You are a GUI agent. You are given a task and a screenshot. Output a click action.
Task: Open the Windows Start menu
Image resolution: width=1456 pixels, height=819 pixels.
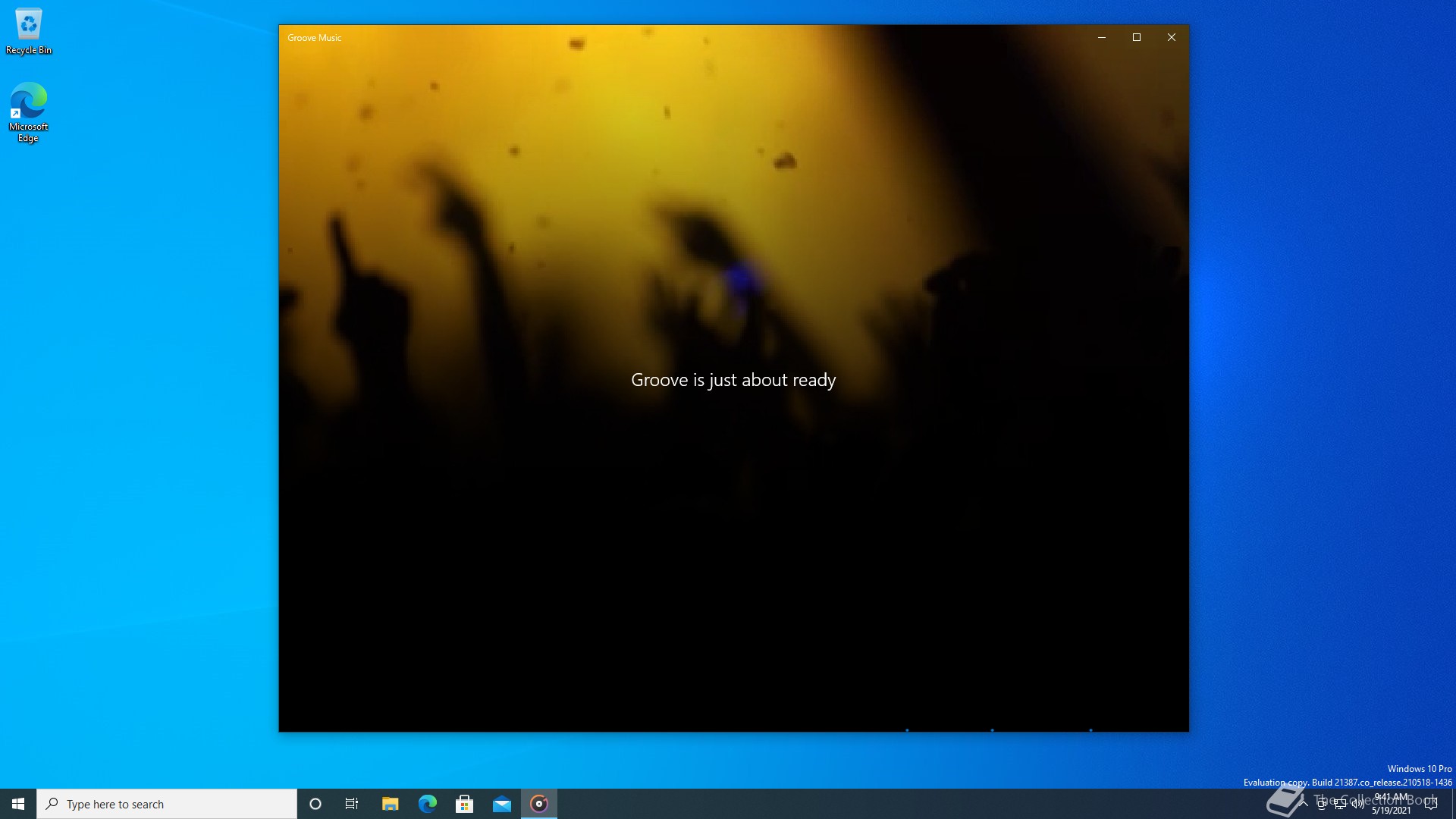pyautogui.click(x=18, y=804)
